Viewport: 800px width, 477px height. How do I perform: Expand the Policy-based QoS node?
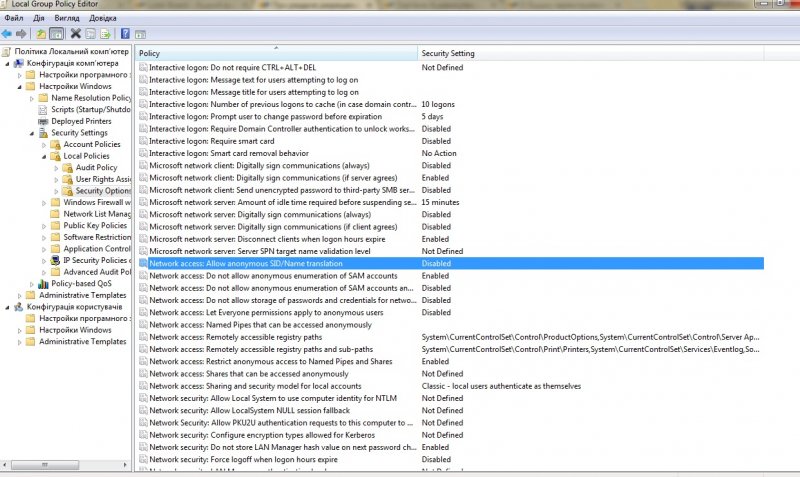32,283
